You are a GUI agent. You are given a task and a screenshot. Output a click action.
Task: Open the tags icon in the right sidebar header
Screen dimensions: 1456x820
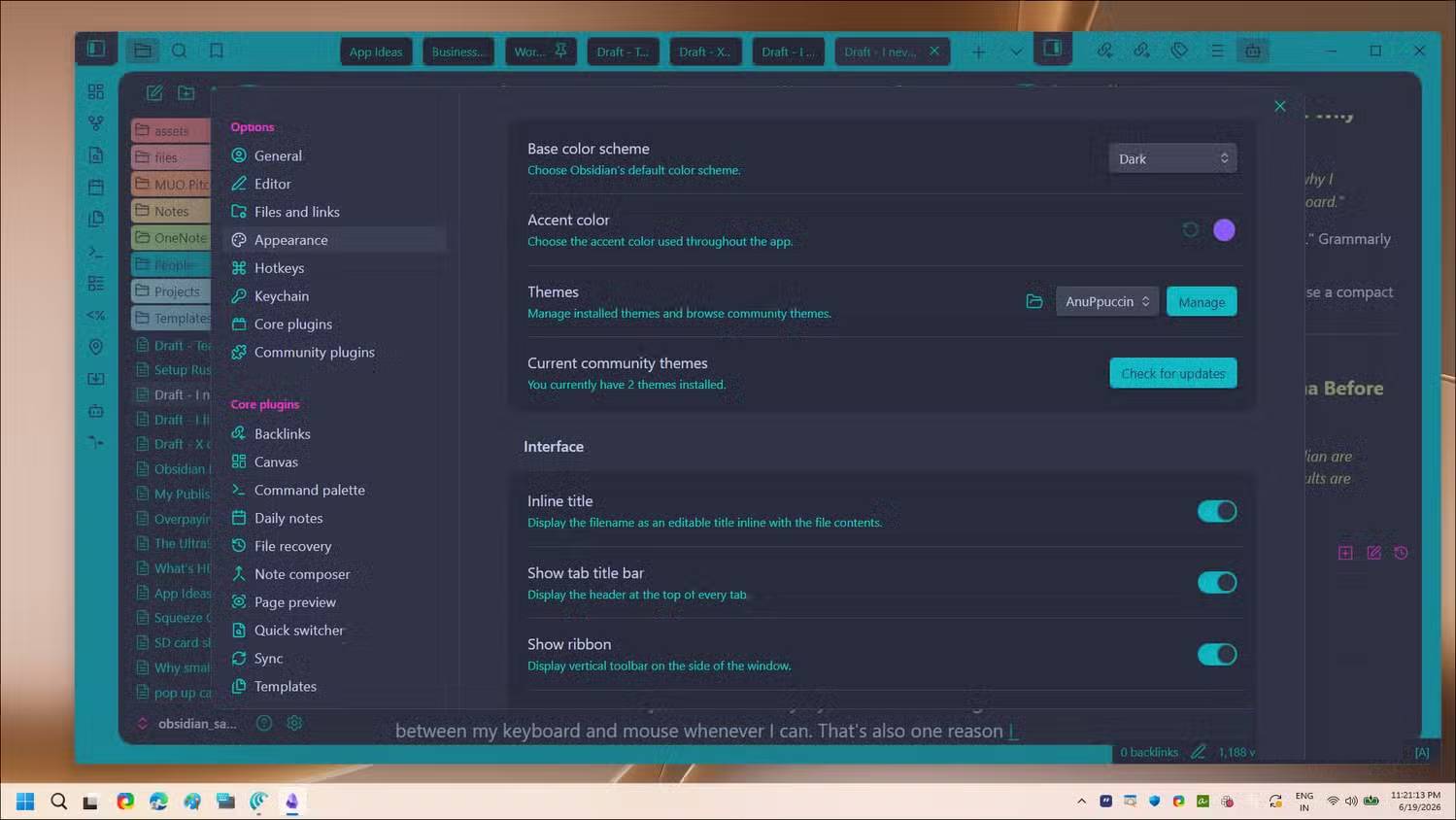[1179, 51]
